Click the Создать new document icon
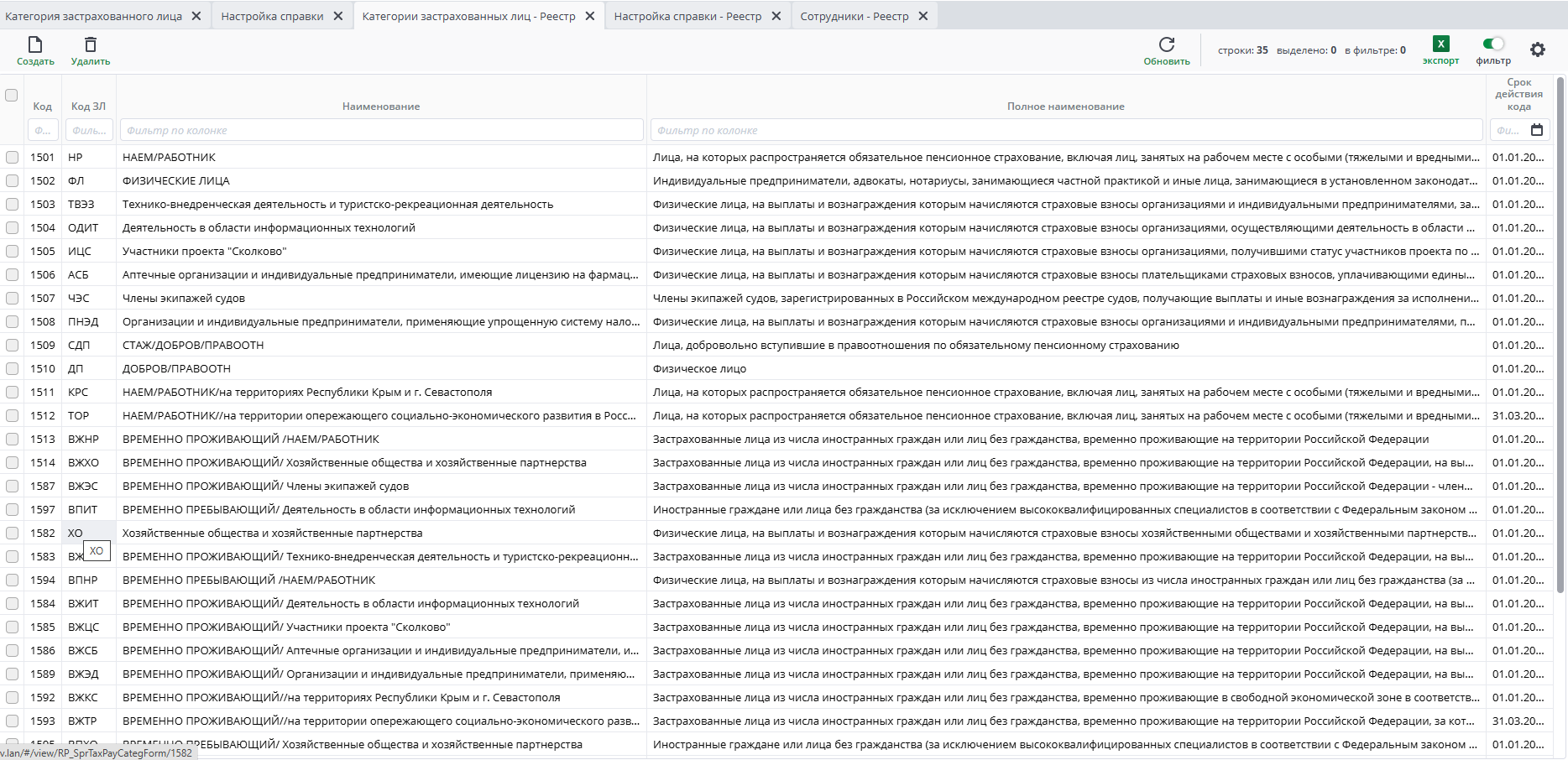This screenshot has width=1568, height=760. click(x=35, y=44)
